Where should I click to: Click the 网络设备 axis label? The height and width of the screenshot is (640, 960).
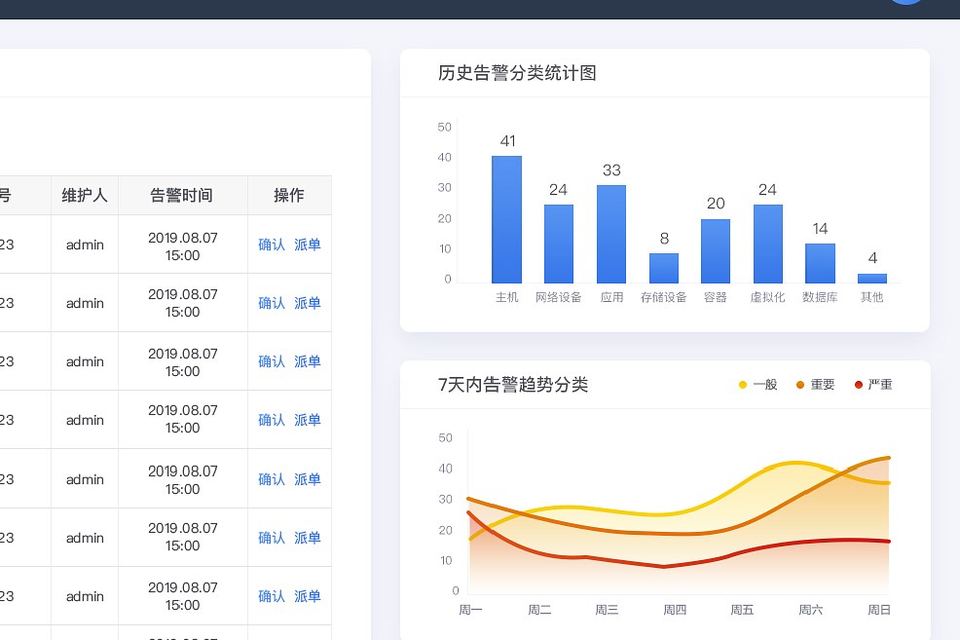(x=558, y=297)
